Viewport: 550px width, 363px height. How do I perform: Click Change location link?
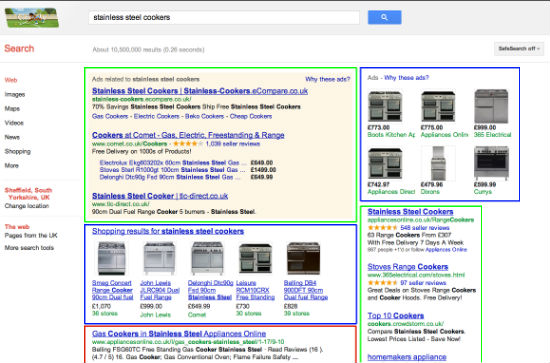[27, 206]
